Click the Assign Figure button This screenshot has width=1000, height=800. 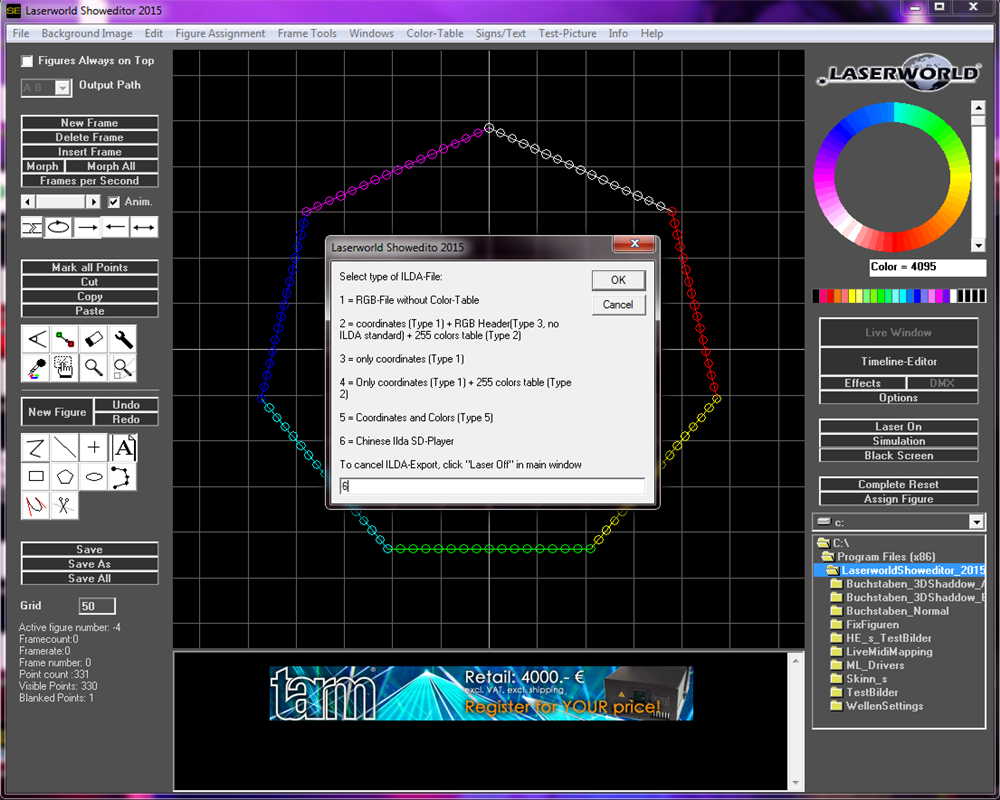click(x=899, y=499)
